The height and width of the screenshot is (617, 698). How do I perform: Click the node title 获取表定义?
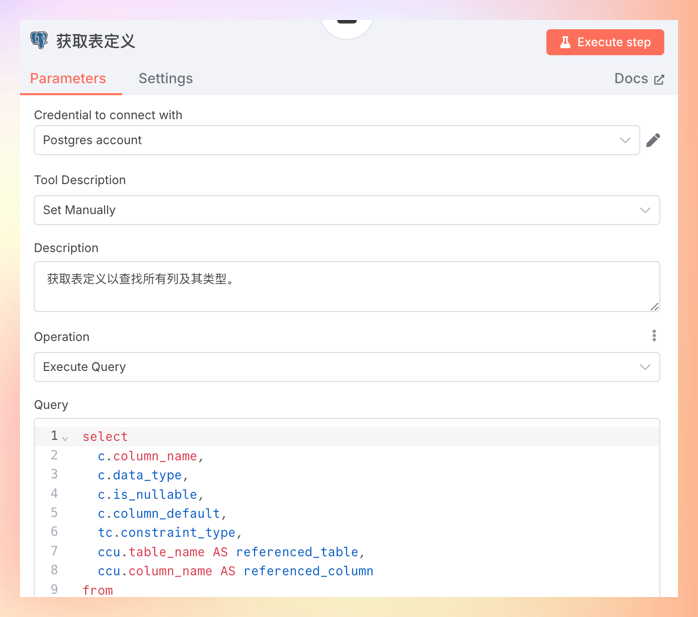[95, 41]
